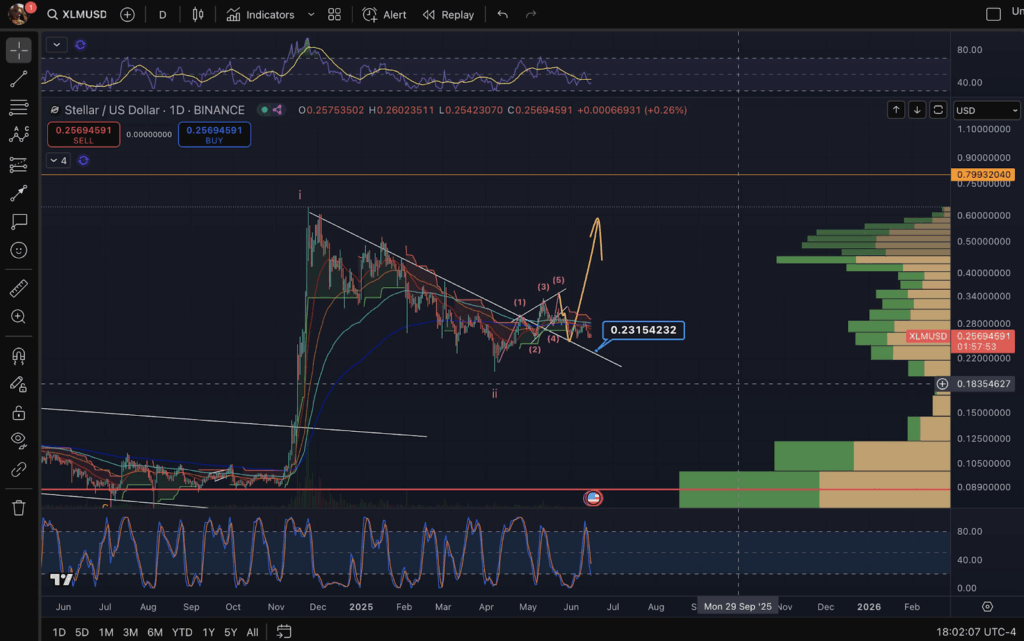
Task: Click the circle icon next to indicator count 4
Action: [83, 161]
